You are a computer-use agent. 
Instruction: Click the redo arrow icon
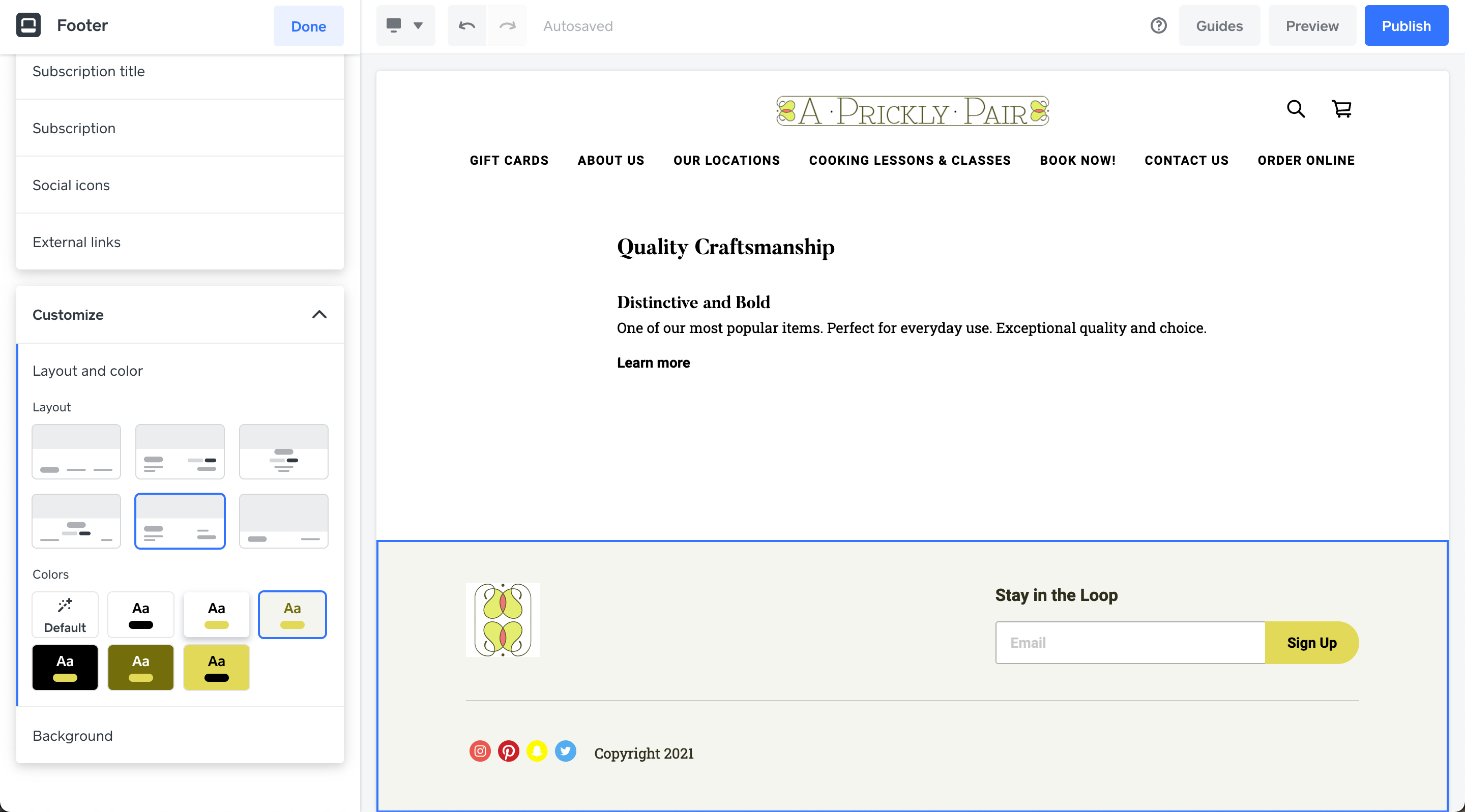click(x=507, y=25)
